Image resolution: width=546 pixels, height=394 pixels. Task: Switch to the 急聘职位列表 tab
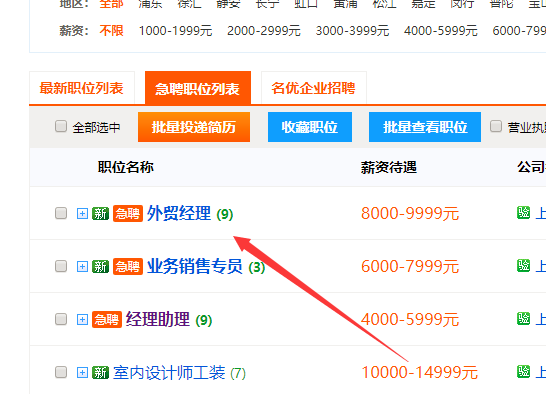(x=198, y=88)
